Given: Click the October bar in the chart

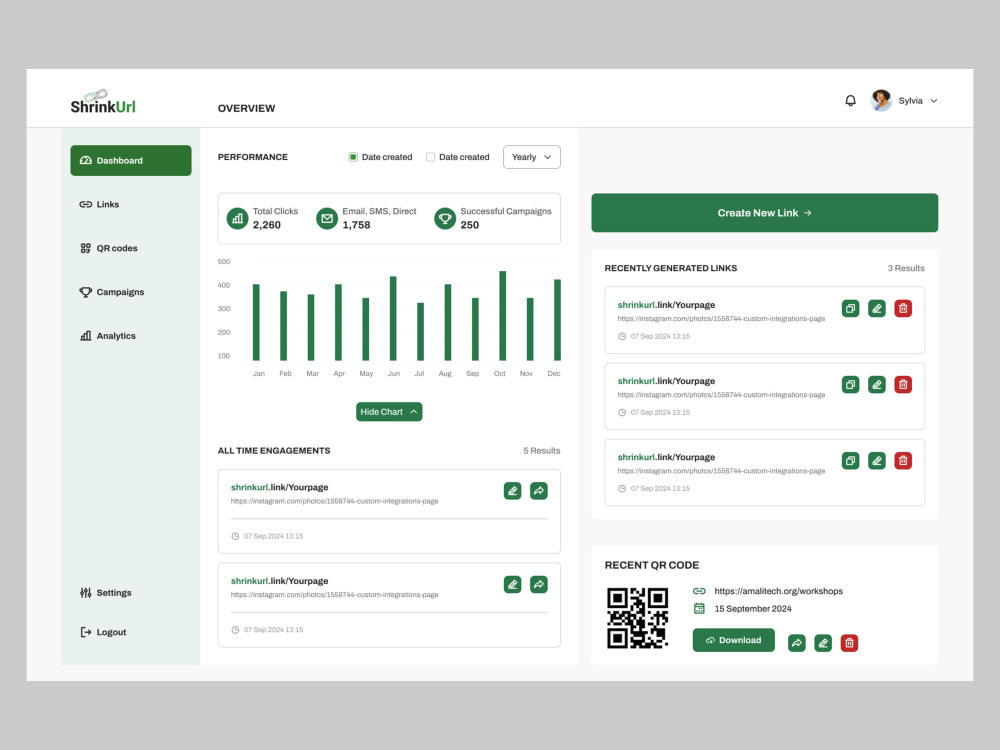Looking at the screenshot, I should point(503,316).
